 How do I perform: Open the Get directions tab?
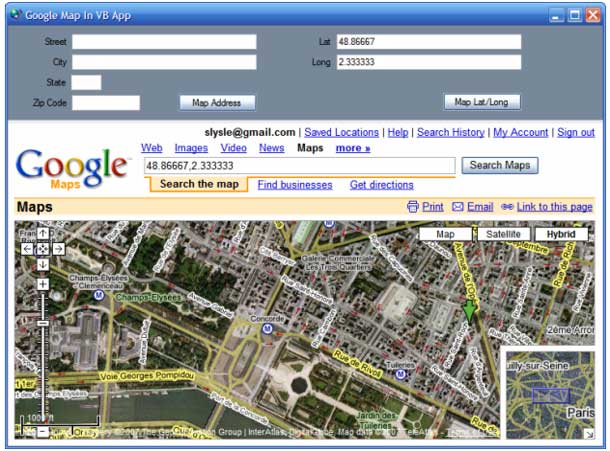[x=382, y=185]
